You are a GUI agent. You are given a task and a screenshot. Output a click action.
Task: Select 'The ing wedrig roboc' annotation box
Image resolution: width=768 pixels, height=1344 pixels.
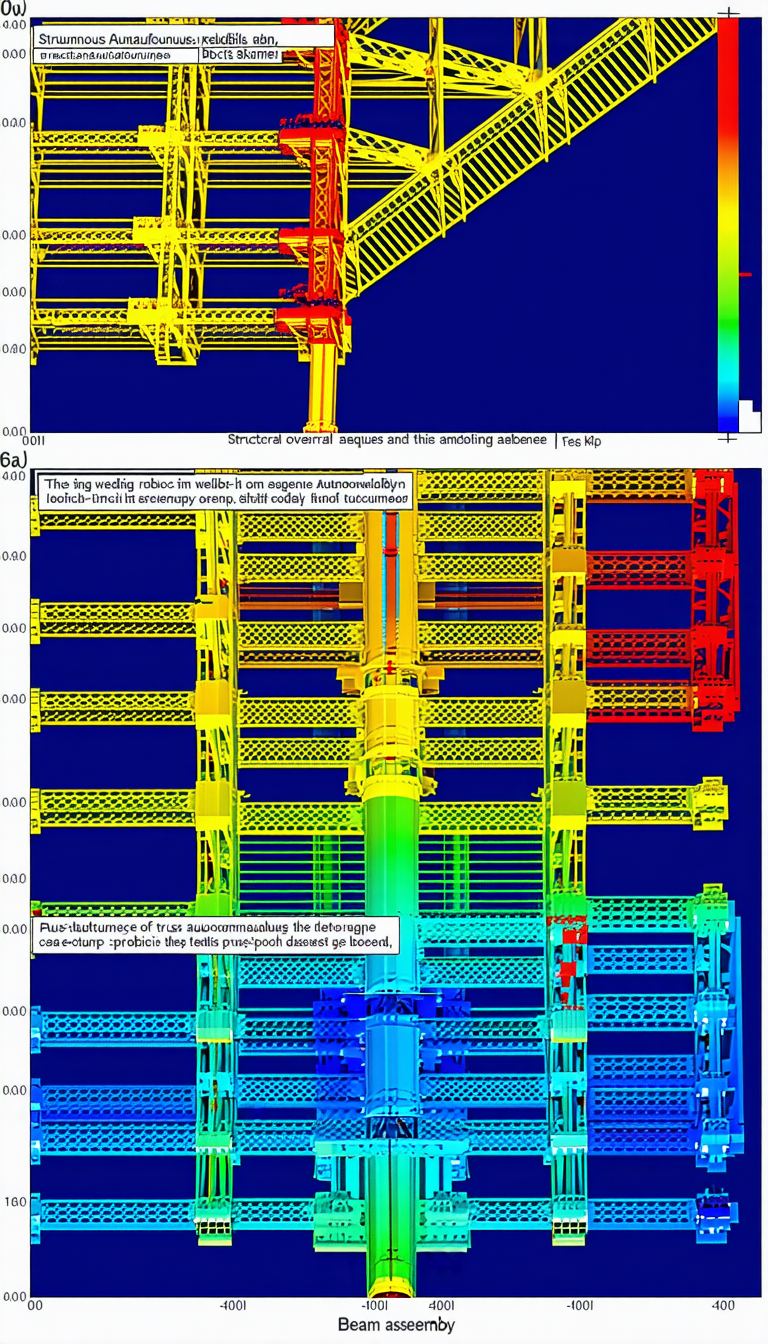[225, 491]
